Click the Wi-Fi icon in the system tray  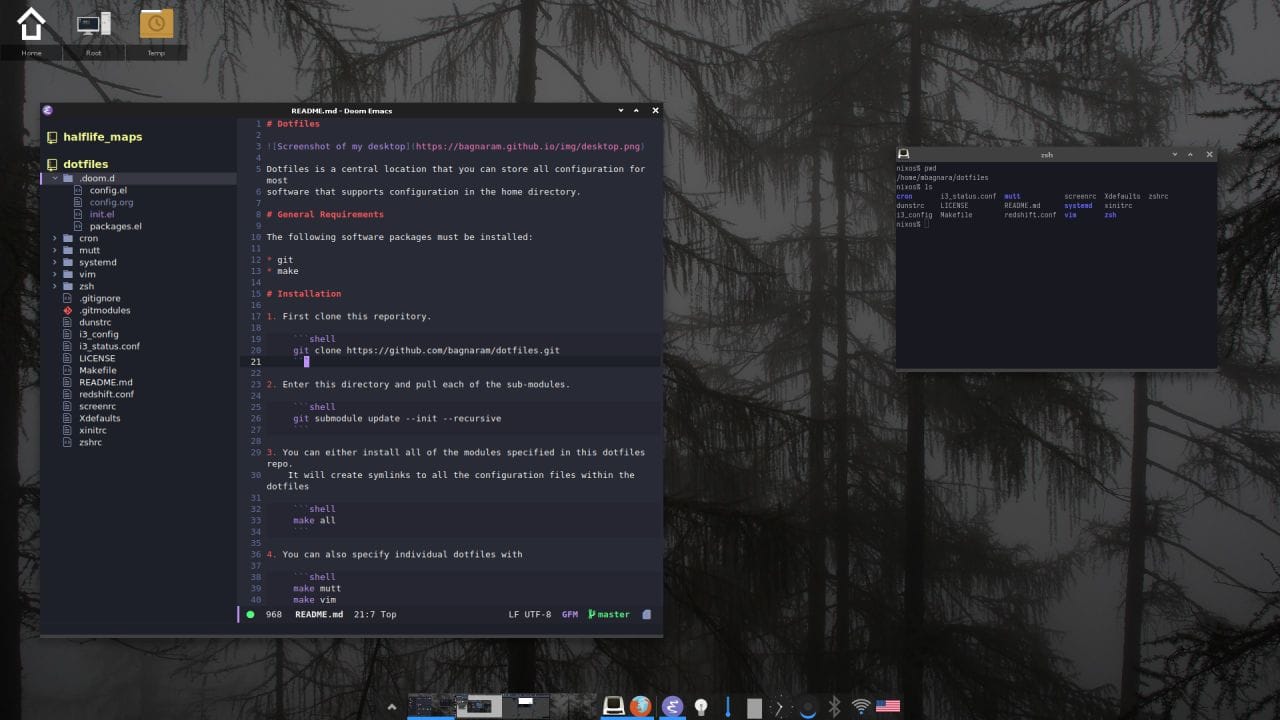[x=860, y=705]
